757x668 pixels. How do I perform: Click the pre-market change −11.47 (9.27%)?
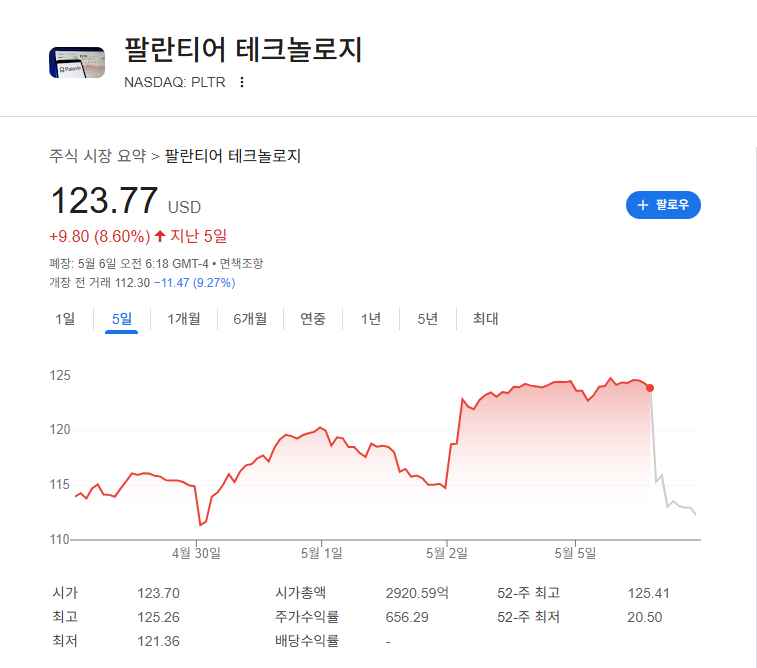[195, 283]
